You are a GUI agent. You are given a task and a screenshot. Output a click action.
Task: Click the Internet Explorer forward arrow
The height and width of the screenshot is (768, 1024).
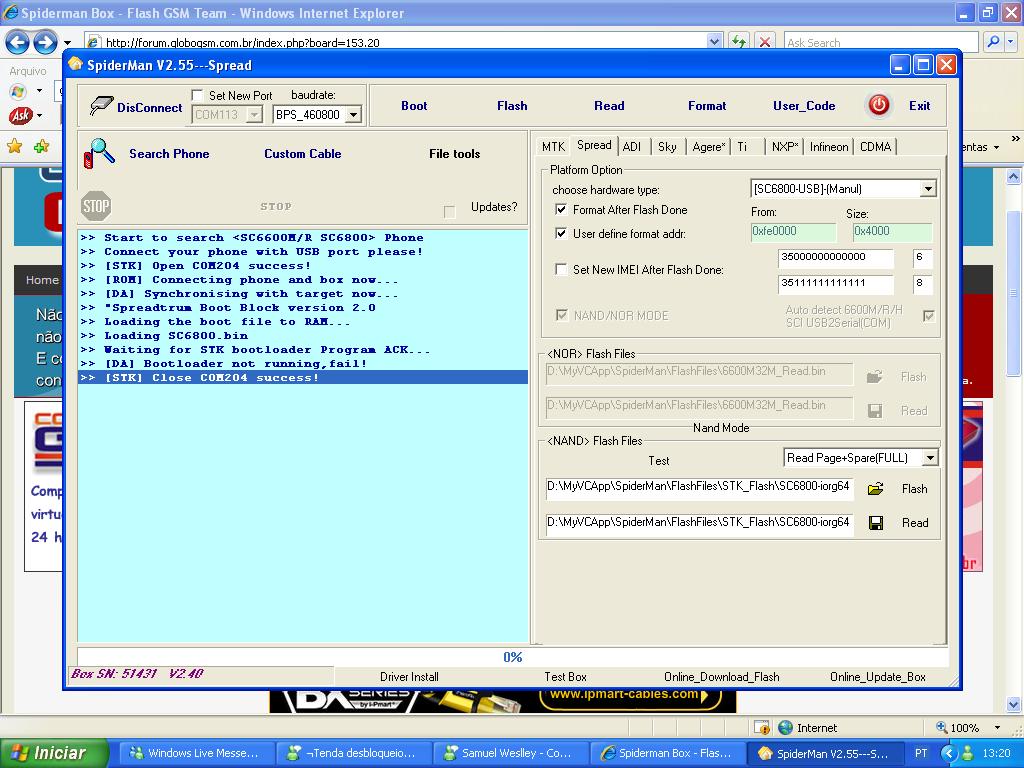45,43
